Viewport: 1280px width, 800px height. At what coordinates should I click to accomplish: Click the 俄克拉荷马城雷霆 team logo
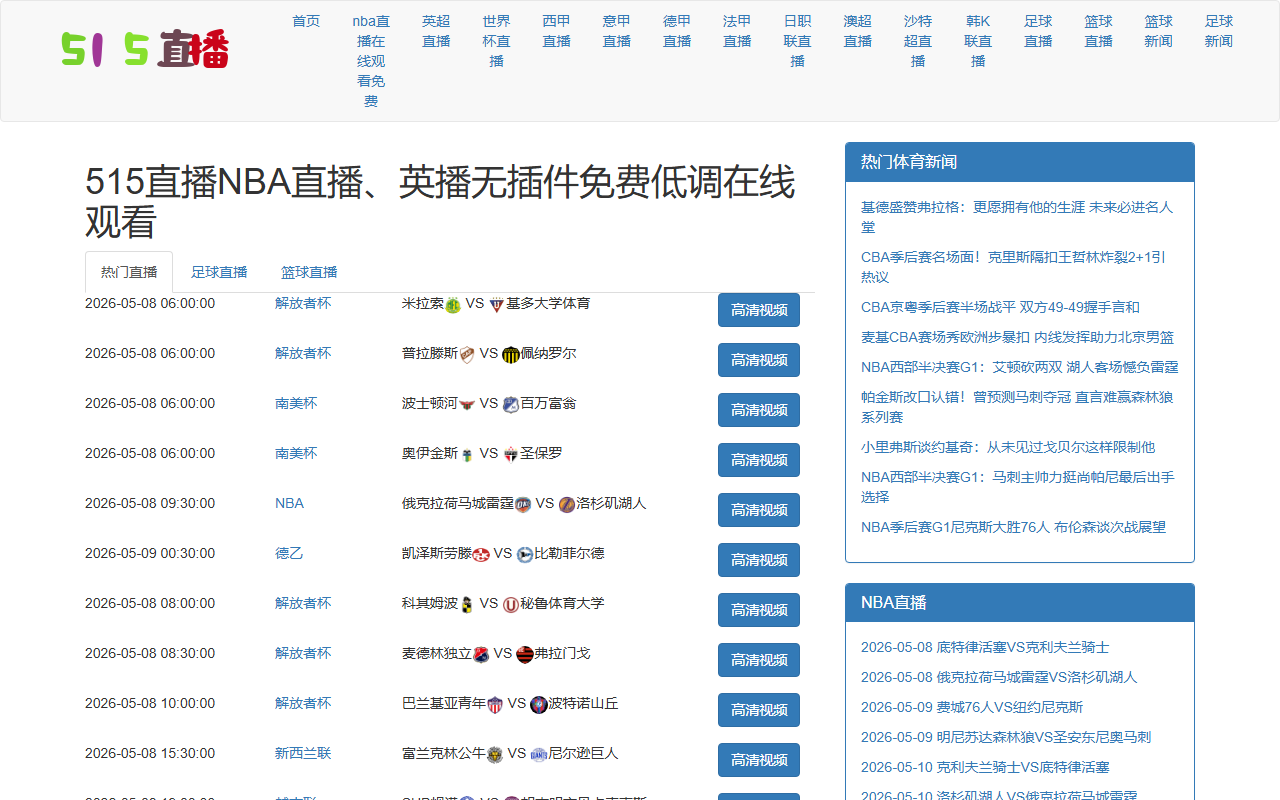(523, 505)
